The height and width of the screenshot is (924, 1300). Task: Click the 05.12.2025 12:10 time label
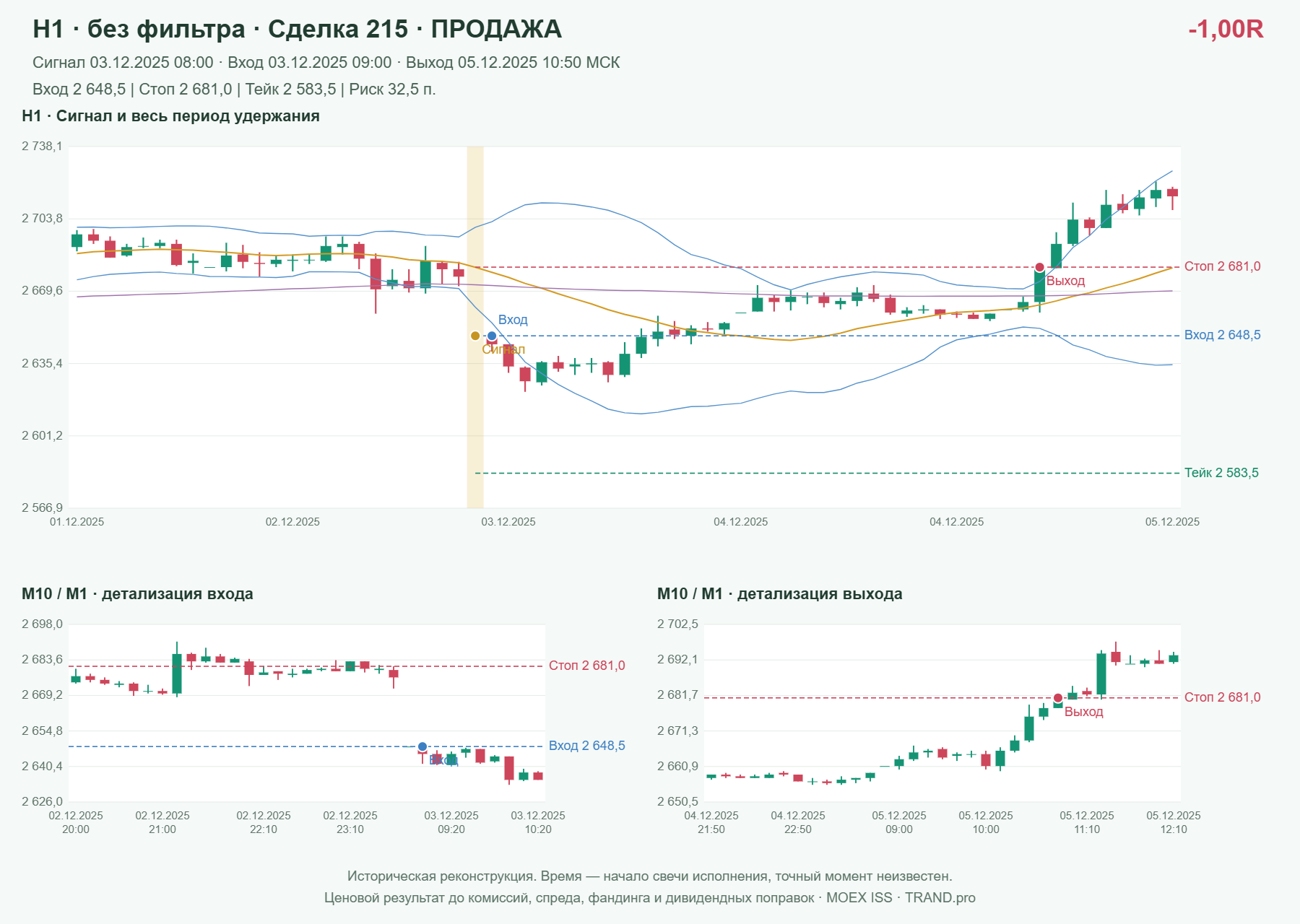pos(1174,822)
